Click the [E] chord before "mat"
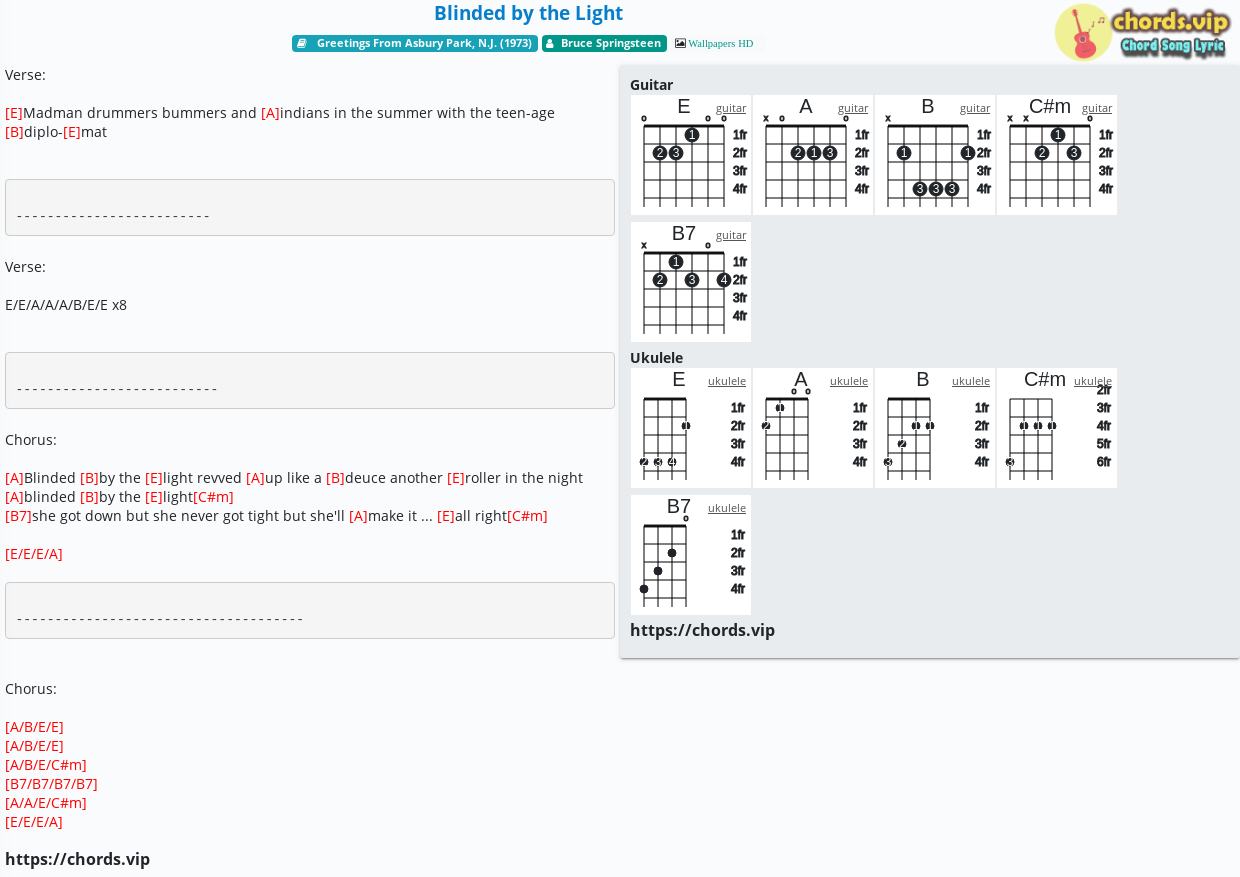1240x877 pixels. coord(72,132)
